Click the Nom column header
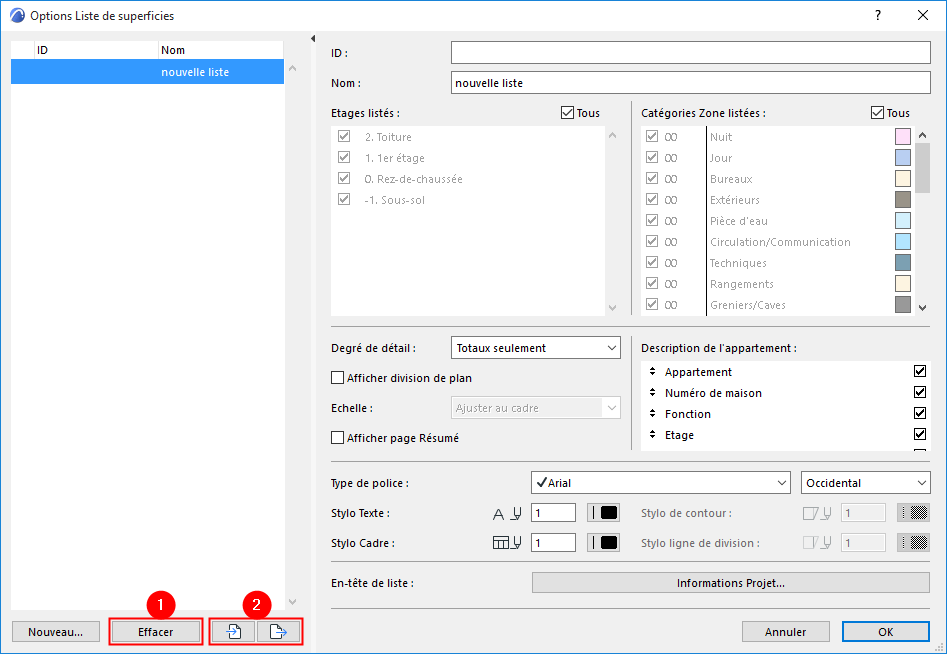The image size is (947, 654). tap(220, 50)
